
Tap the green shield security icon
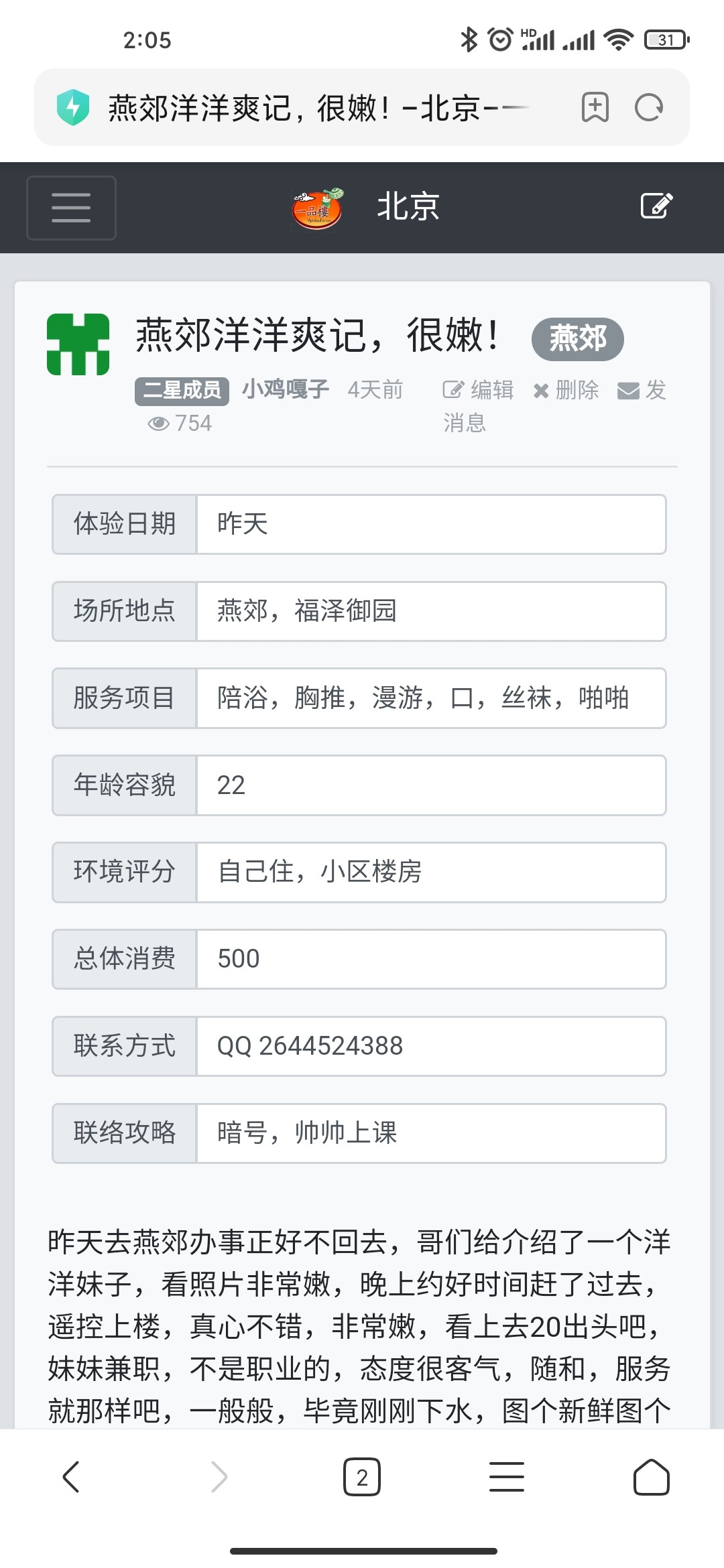tap(73, 107)
